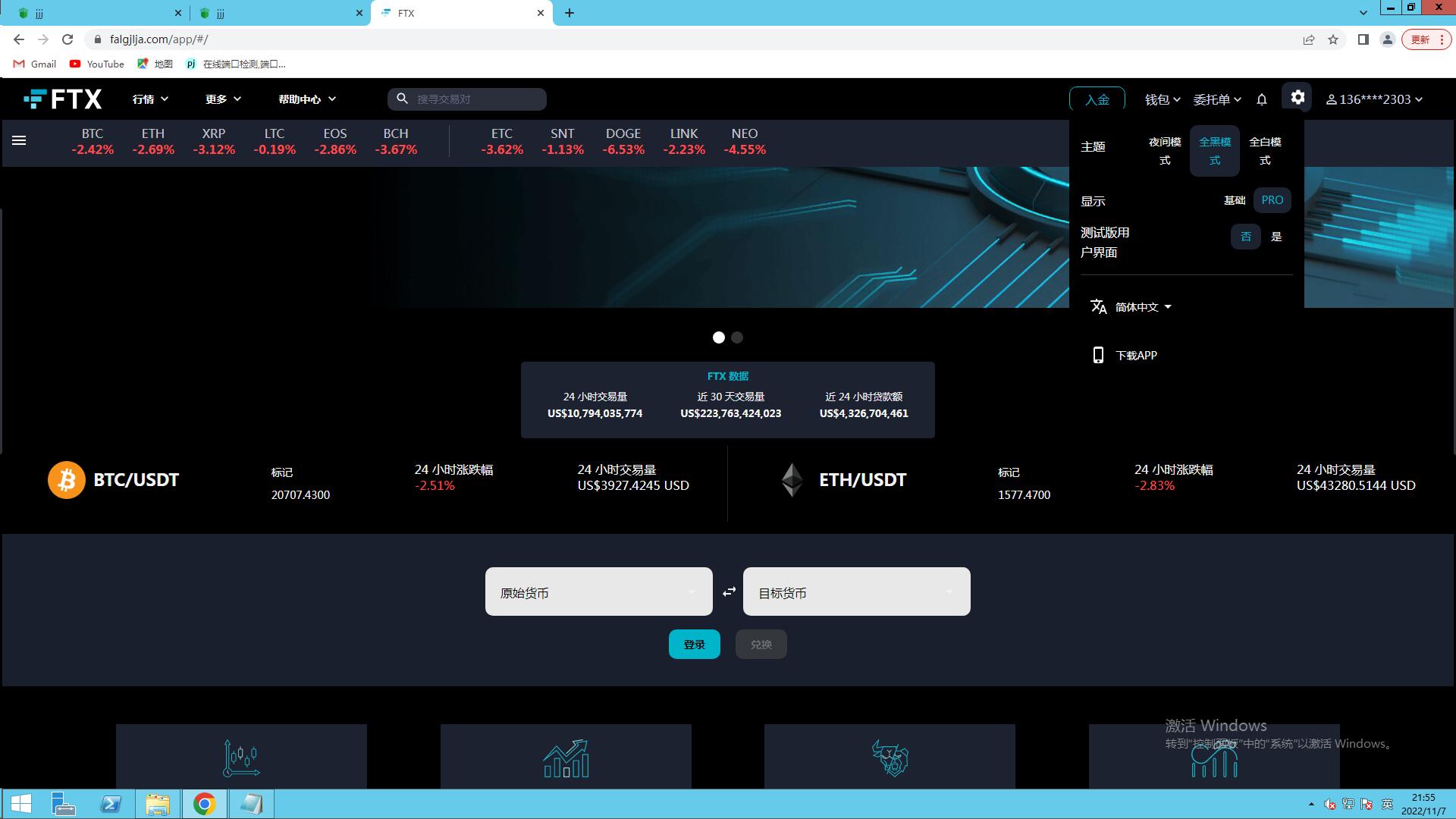This screenshot has height=819, width=1456.
Task: Open the Chrome profile avatar
Action: coord(1388,39)
